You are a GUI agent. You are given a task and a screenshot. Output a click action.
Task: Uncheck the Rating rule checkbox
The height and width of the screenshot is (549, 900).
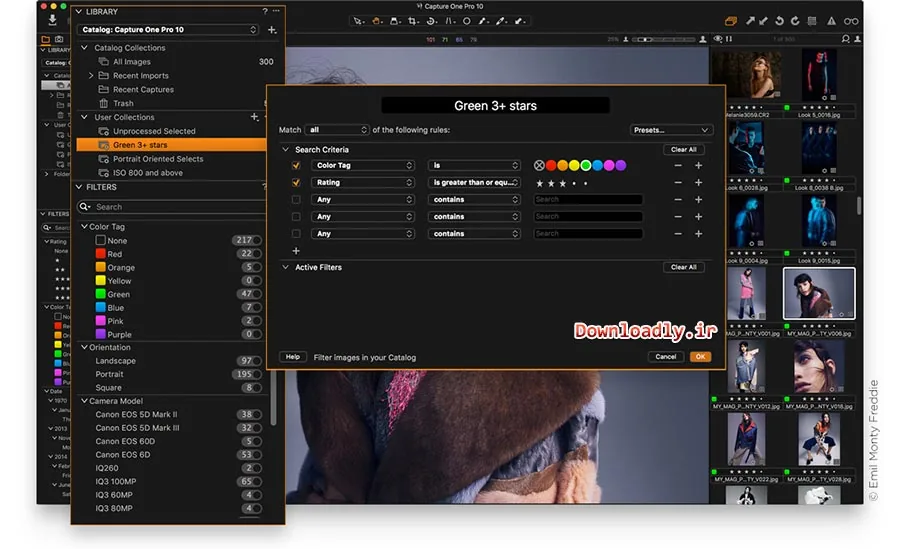tap(296, 183)
